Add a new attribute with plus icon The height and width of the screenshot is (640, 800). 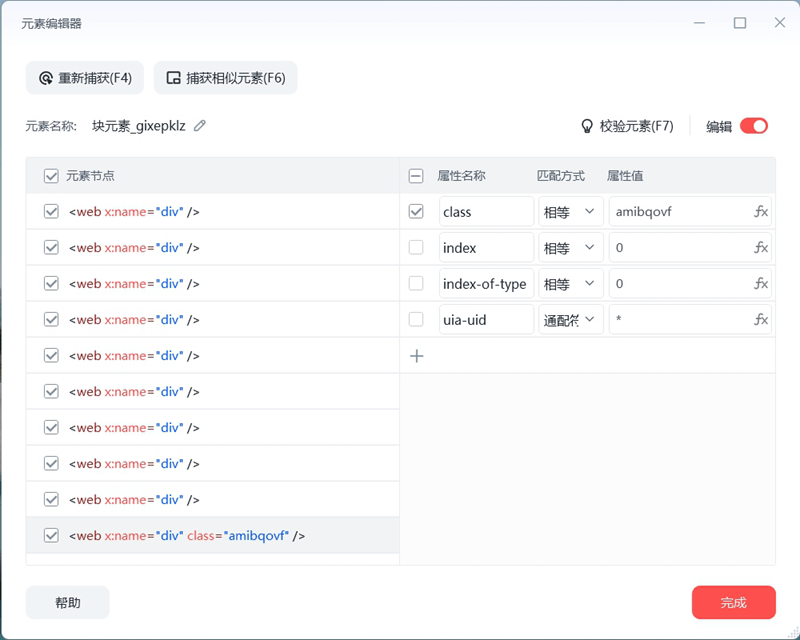click(416, 356)
